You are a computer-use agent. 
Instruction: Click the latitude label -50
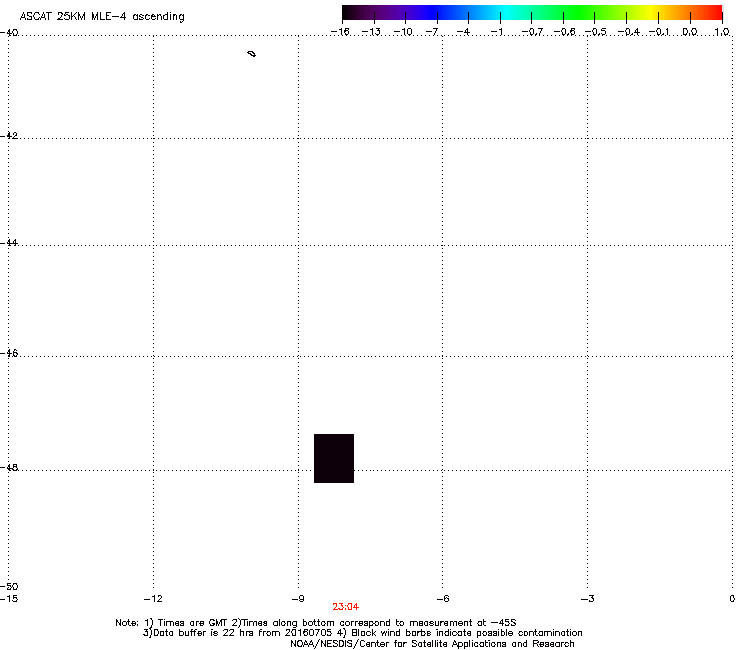click(x=9, y=587)
